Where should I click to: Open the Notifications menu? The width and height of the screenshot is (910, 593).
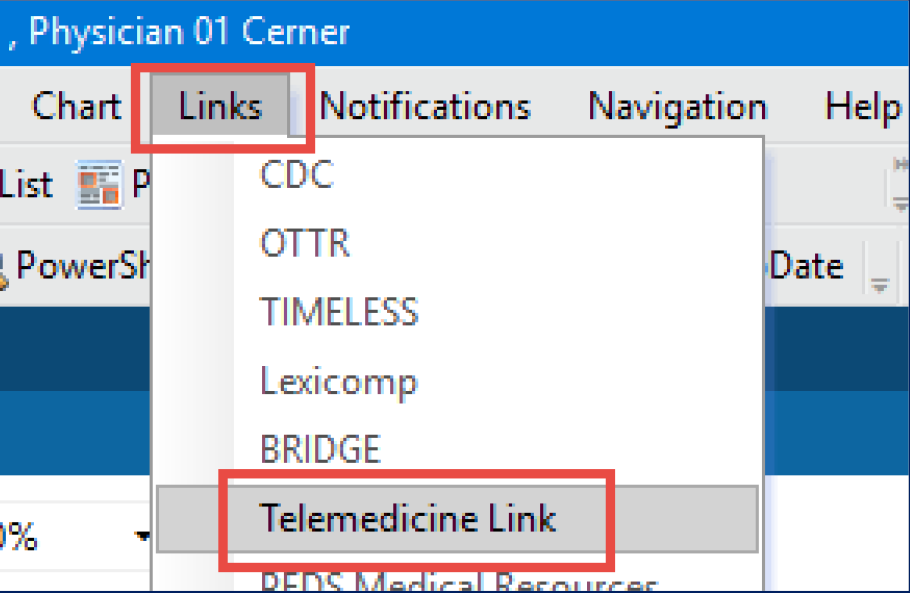[x=425, y=106]
